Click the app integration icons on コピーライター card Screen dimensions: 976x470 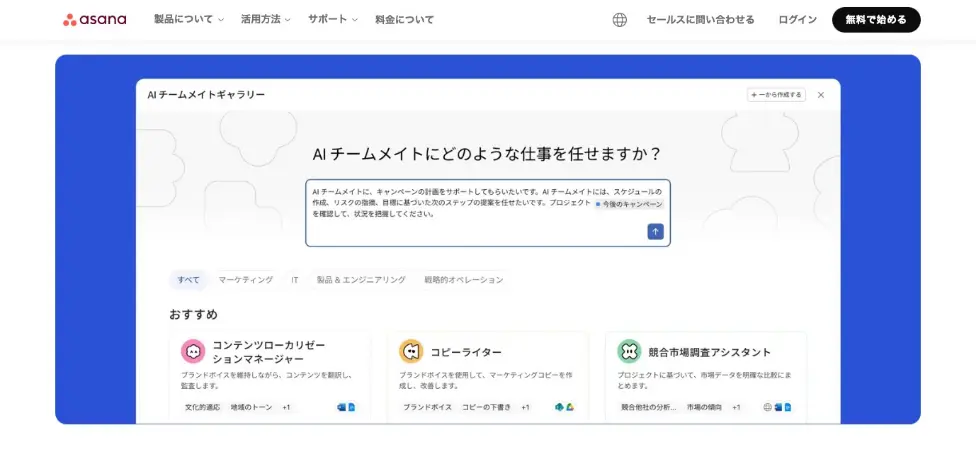coord(564,407)
